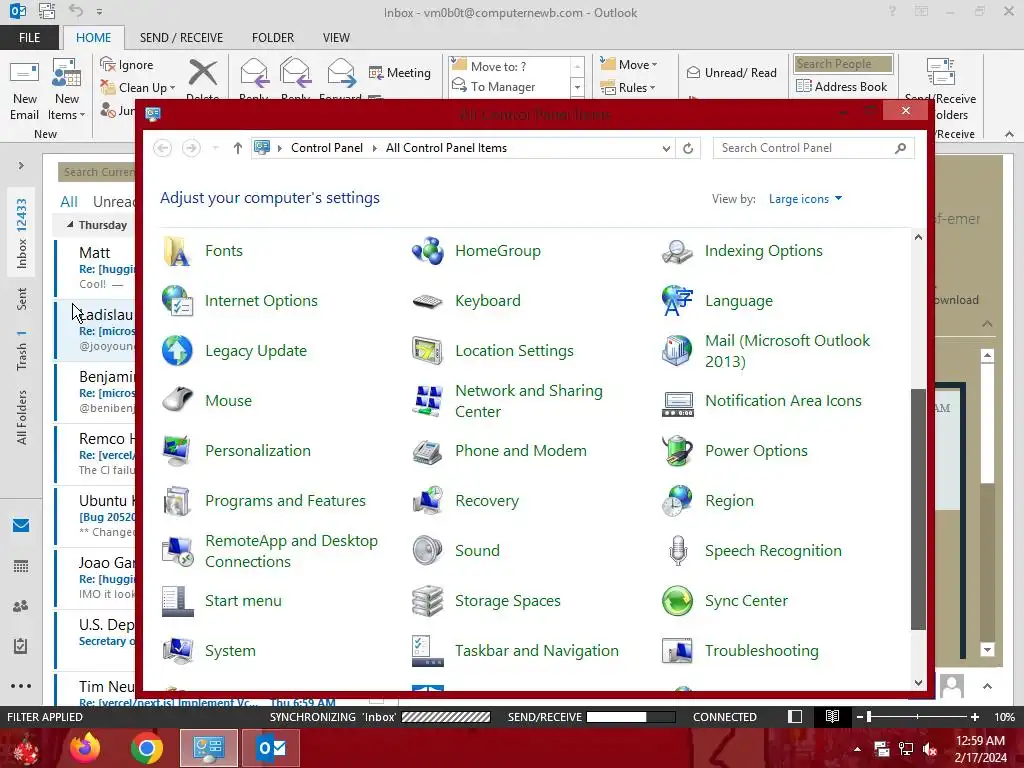1024x768 pixels.
Task: Refresh the Control Panel view
Action: point(688,148)
